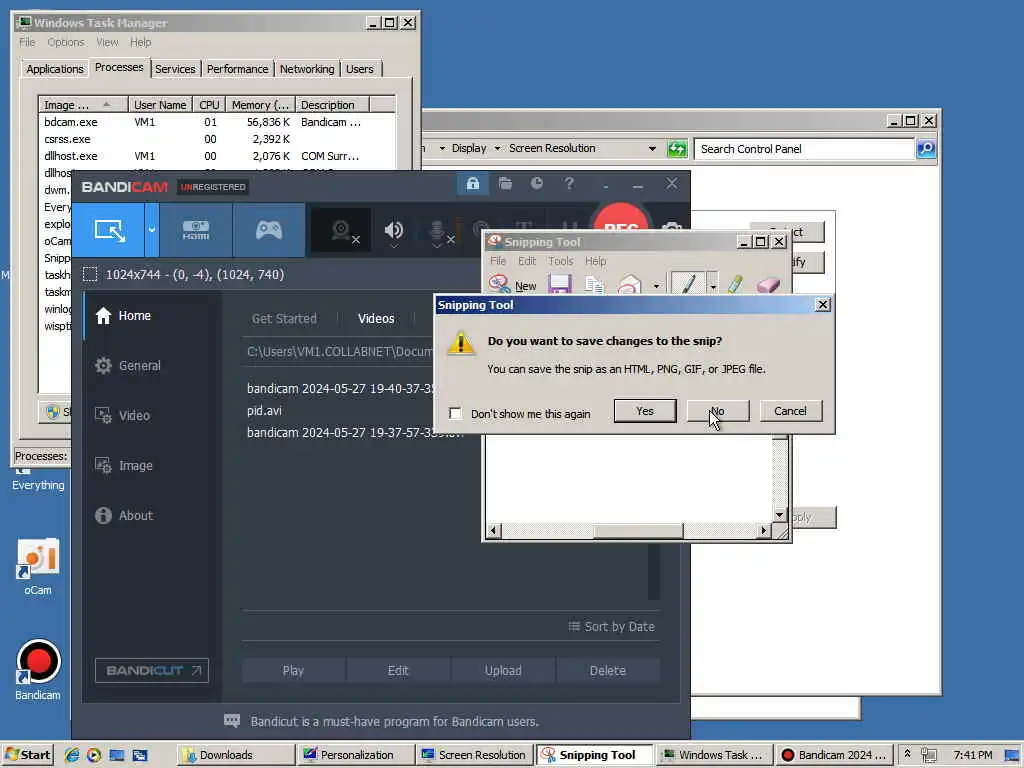Sort by Image Name column header
Image resolution: width=1024 pixels, height=768 pixels.
pos(83,104)
